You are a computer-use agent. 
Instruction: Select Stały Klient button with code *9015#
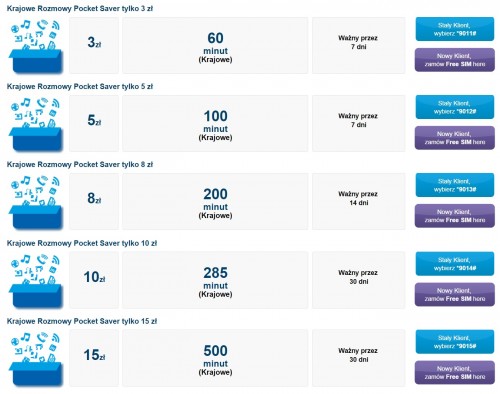click(455, 342)
